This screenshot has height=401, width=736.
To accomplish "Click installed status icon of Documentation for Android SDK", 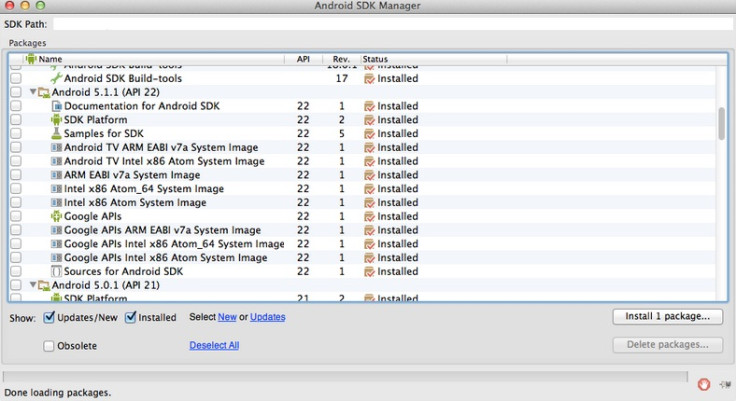I will (x=369, y=106).
